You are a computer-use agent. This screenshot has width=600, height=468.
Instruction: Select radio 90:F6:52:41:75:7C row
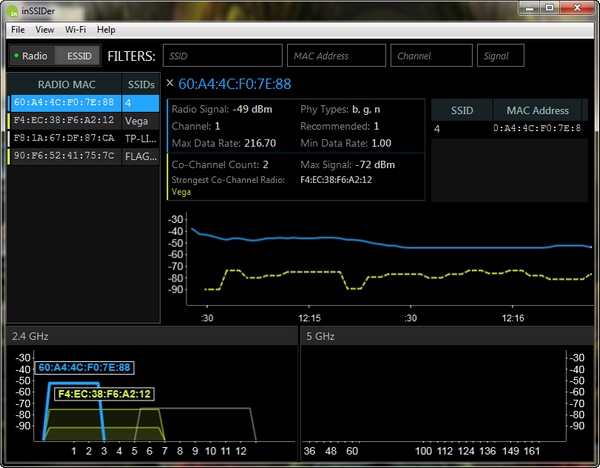(63, 156)
